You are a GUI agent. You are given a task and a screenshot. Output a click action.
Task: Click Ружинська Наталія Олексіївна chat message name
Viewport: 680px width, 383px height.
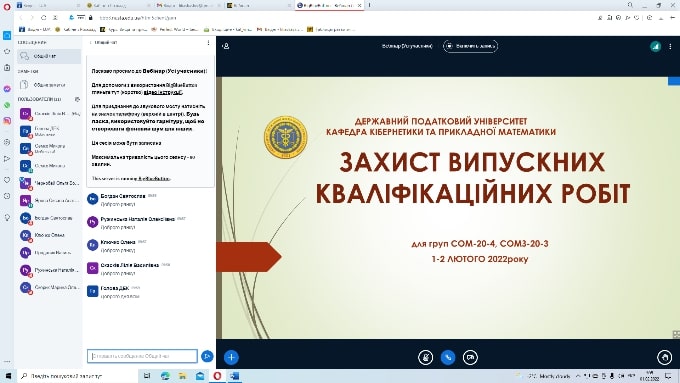[137, 219]
